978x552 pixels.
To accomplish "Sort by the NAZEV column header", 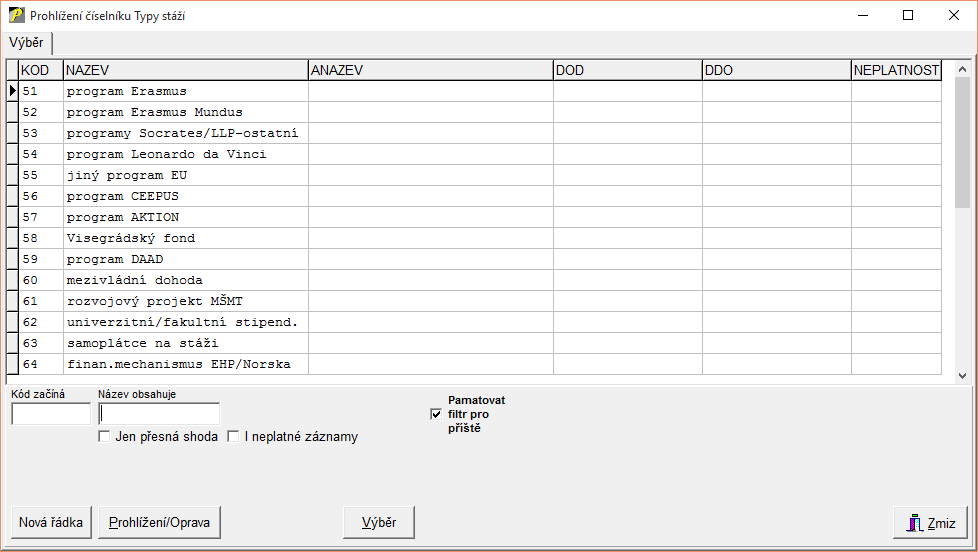I will (185, 70).
